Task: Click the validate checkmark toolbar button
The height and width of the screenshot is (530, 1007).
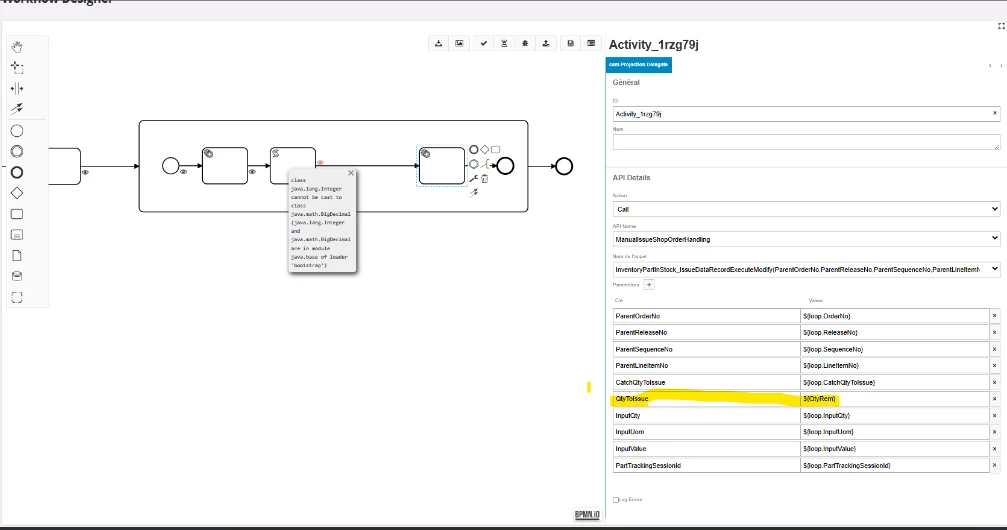Action: click(x=484, y=43)
